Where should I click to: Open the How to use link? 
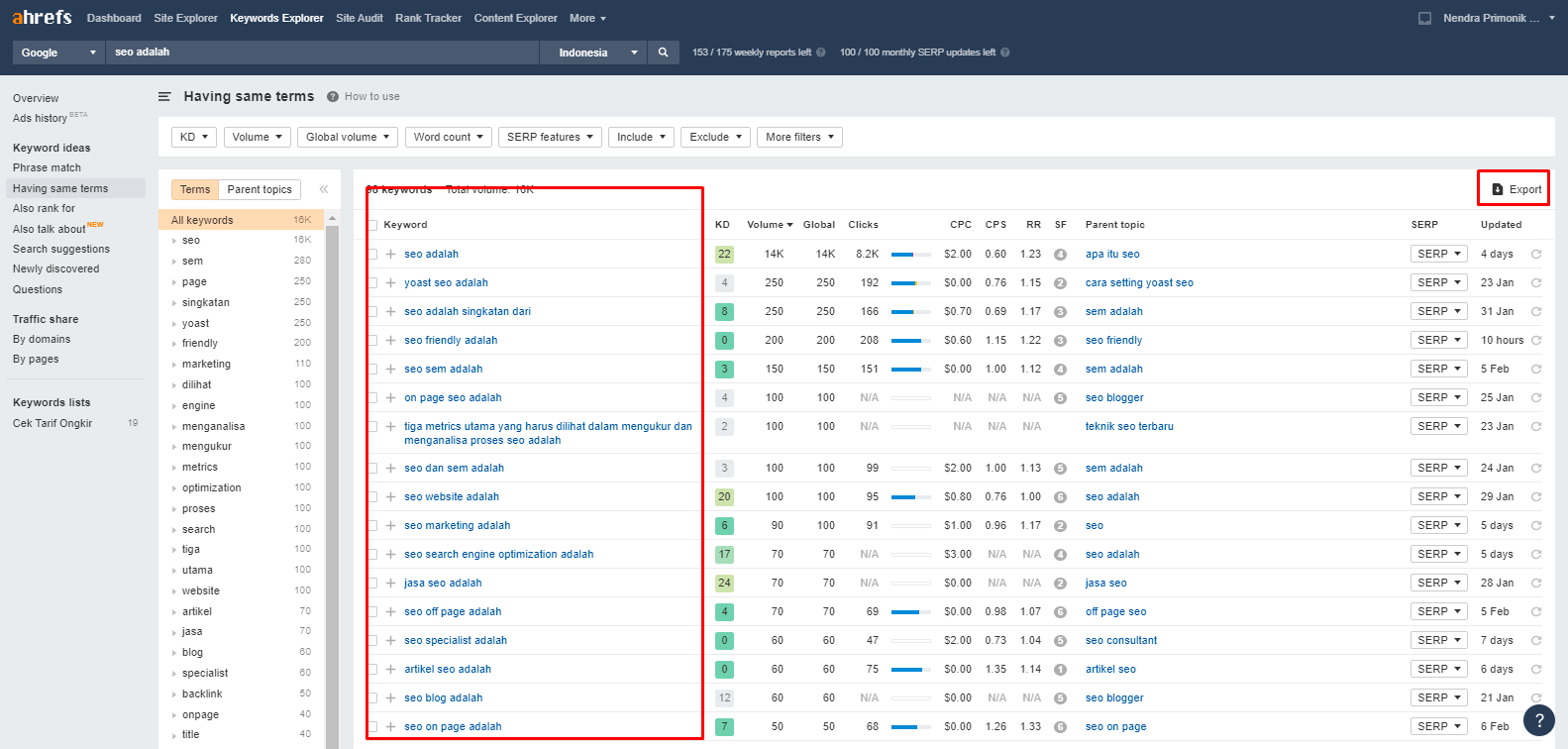[x=372, y=96]
